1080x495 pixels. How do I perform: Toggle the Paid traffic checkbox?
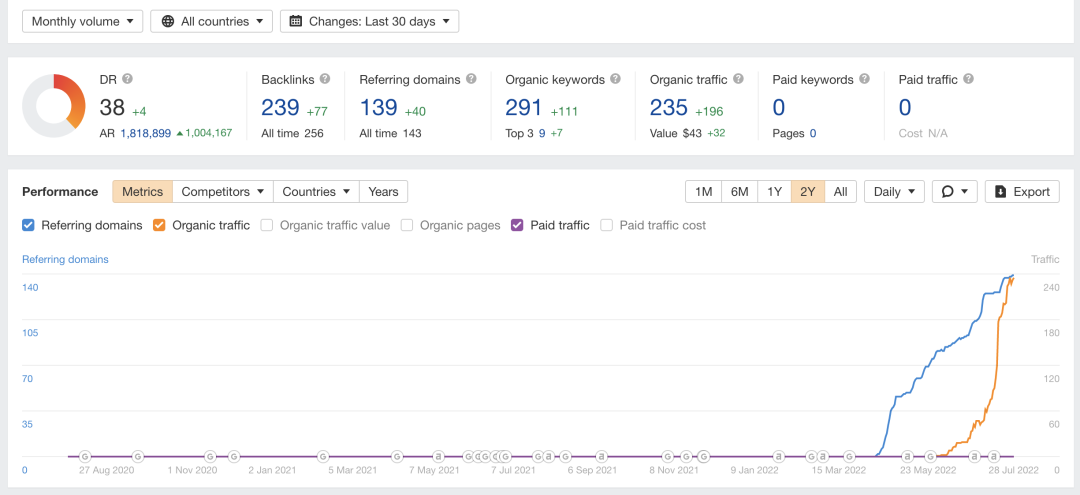click(x=518, y=225)
